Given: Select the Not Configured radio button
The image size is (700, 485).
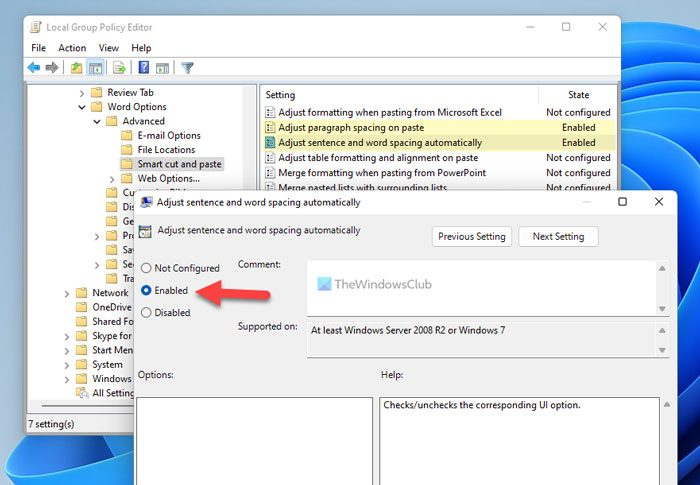Looking at the screenshot, I should pyautogui.click(x=146, y=268).
